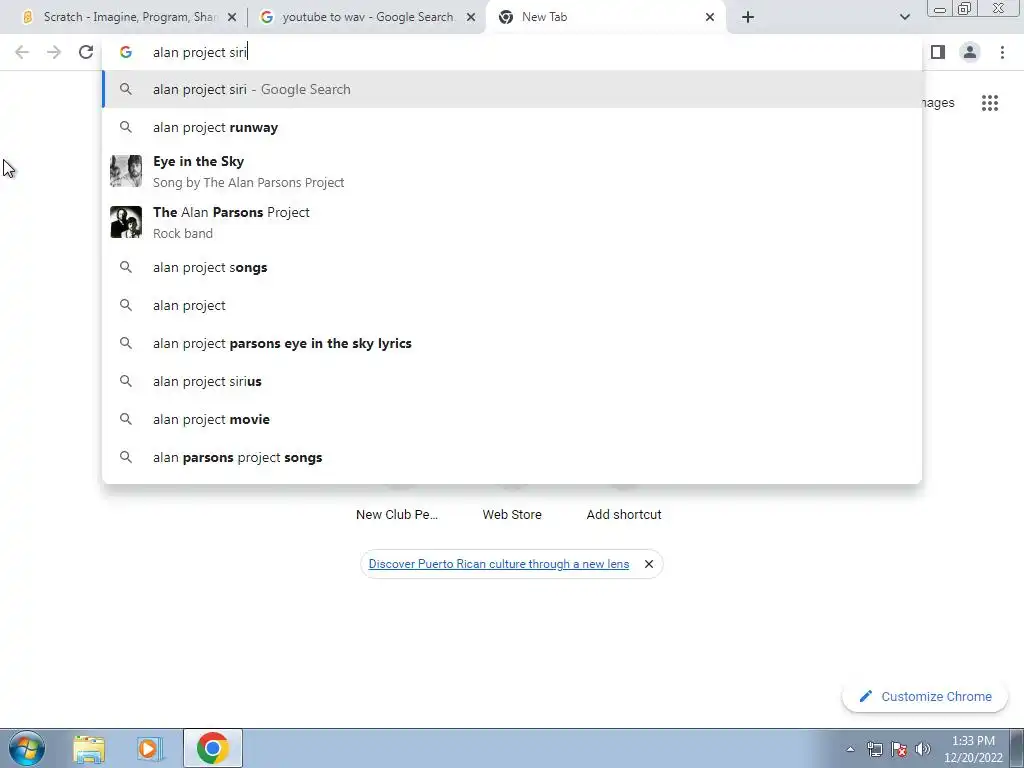Choose 'alan project sirius' suggestion
The height and width of the screenshot is (768, 1024).
[x=513, y=381]
